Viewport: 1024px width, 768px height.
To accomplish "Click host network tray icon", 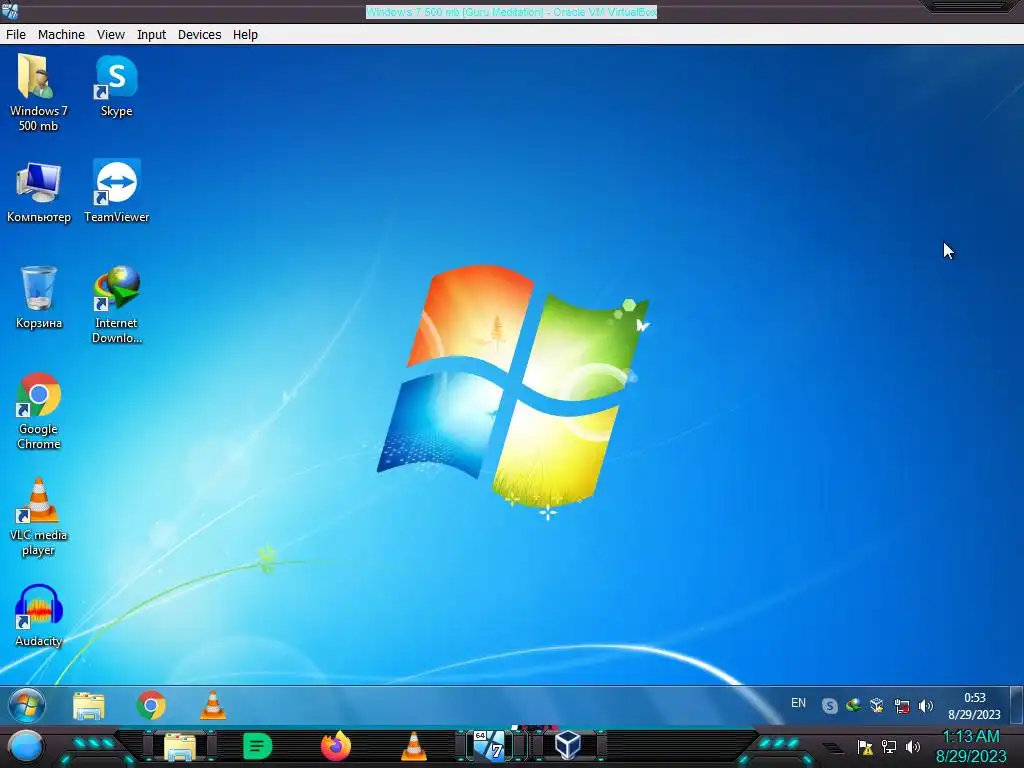I will point(889,746).
